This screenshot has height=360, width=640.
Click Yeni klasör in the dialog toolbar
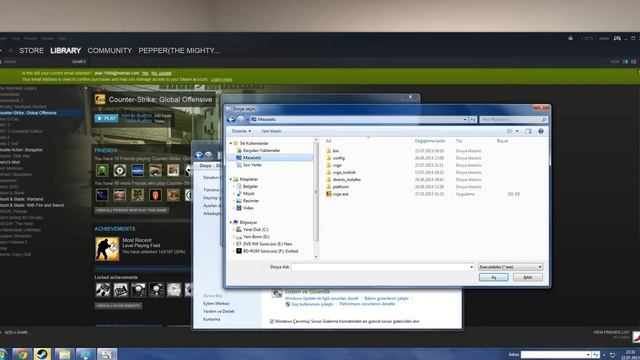click(x=271, y=131)
